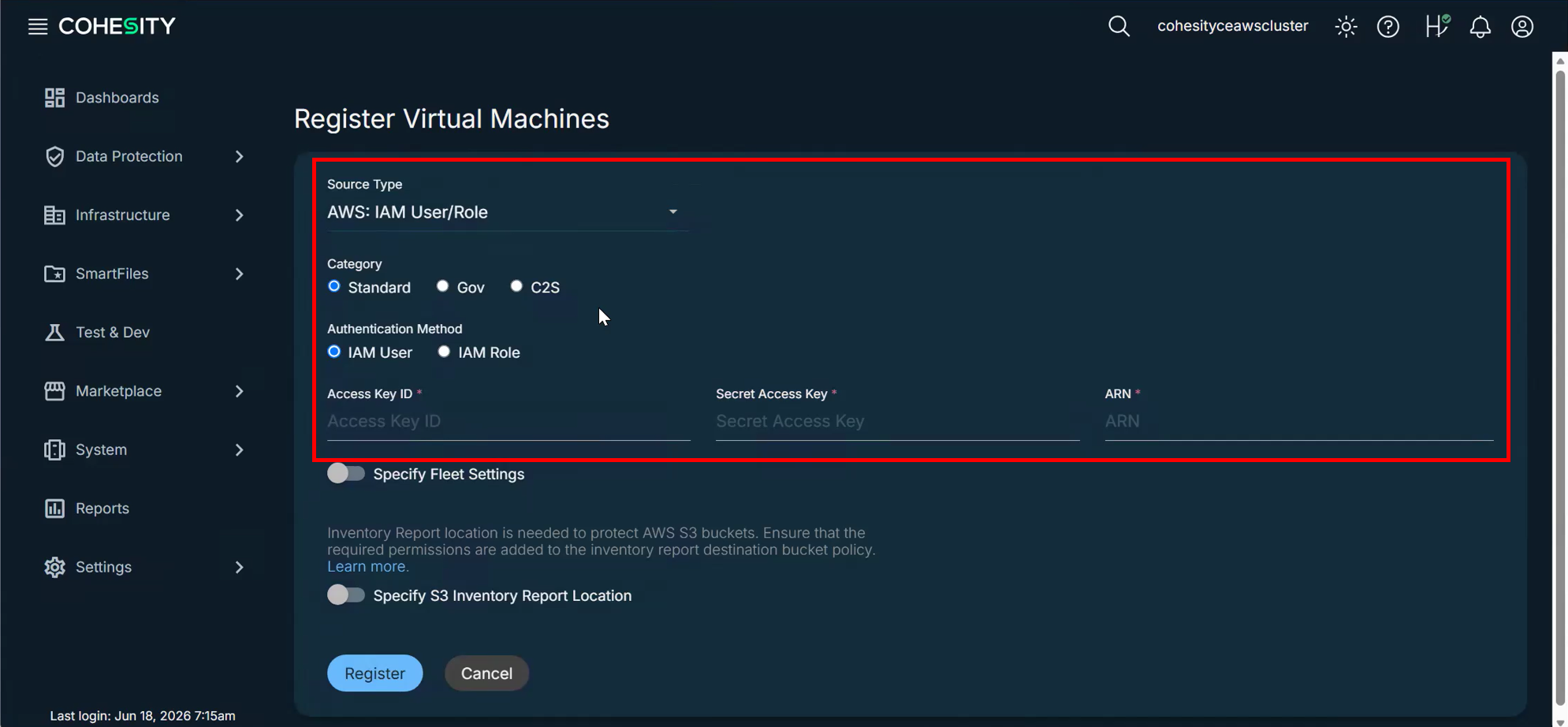Click the Marketplace store icon
Image resolution: width=1568 pixels, height=727 pixels.
[54, 391]
